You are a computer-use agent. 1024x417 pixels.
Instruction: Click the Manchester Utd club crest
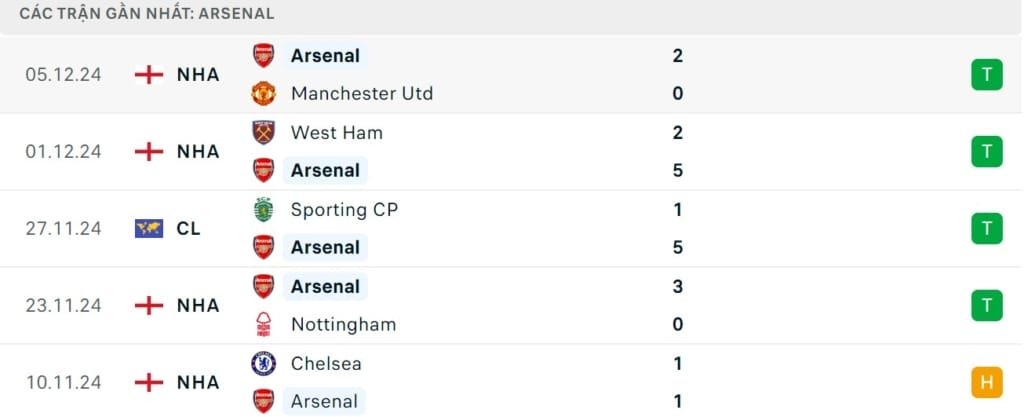(263, 93)
